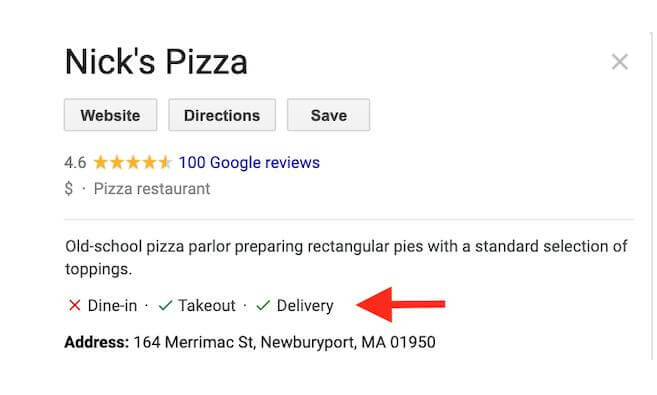Select the Delivery label
Image resolution: width=657 pixels, height=395 pixels.
click(305, 306)
